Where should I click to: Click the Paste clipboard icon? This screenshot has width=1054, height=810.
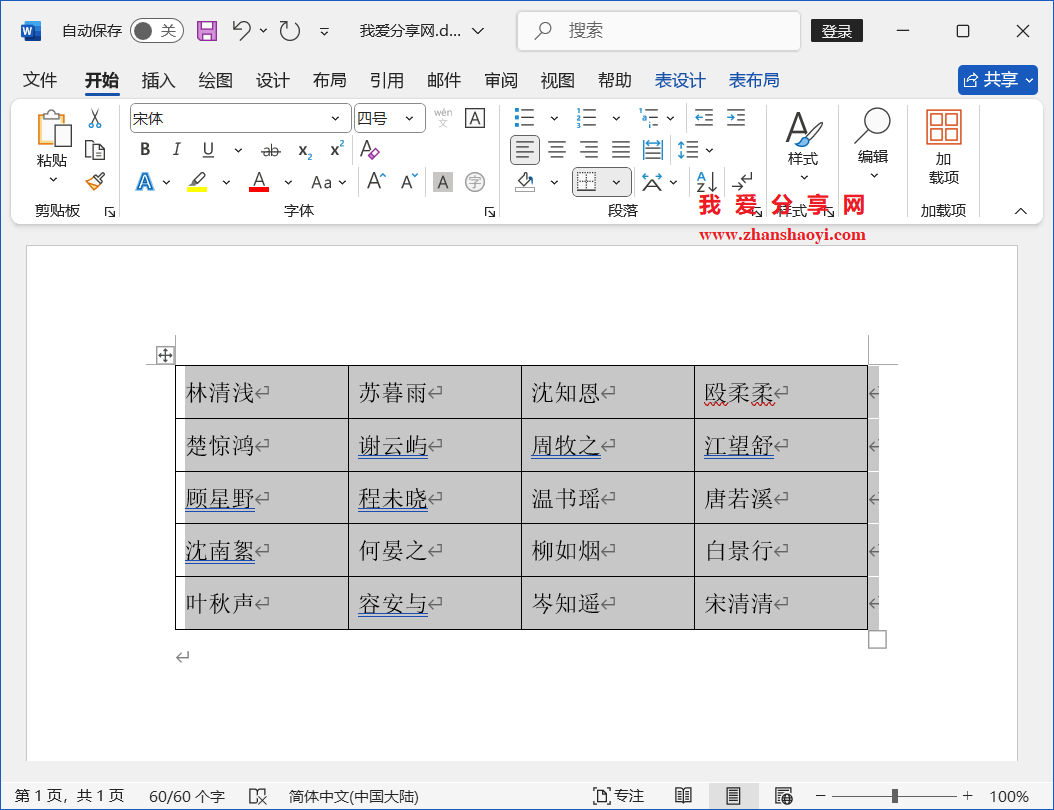(x=54, y=128)
